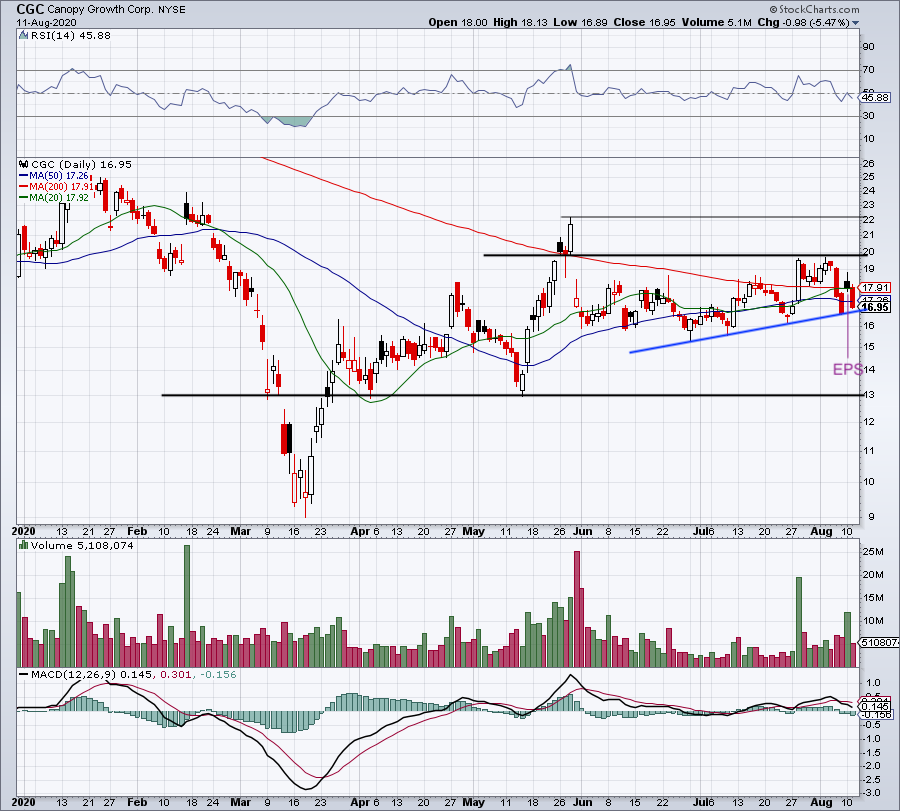Image resolution: width=900 pixels, height=811 pixels.
Task: Click the 16.95 last price tag on right axis
Action: pyautogui.click(x=875, y=308)
